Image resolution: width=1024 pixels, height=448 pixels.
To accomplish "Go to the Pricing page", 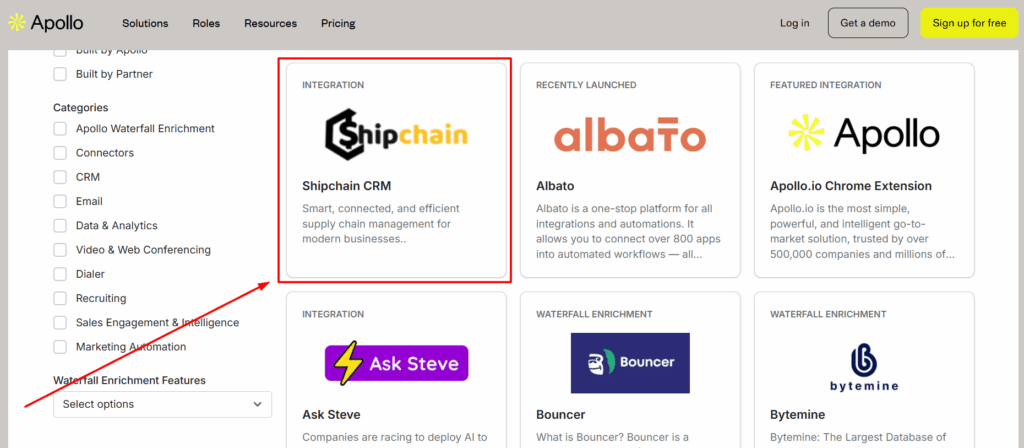I will click(338, 23).
